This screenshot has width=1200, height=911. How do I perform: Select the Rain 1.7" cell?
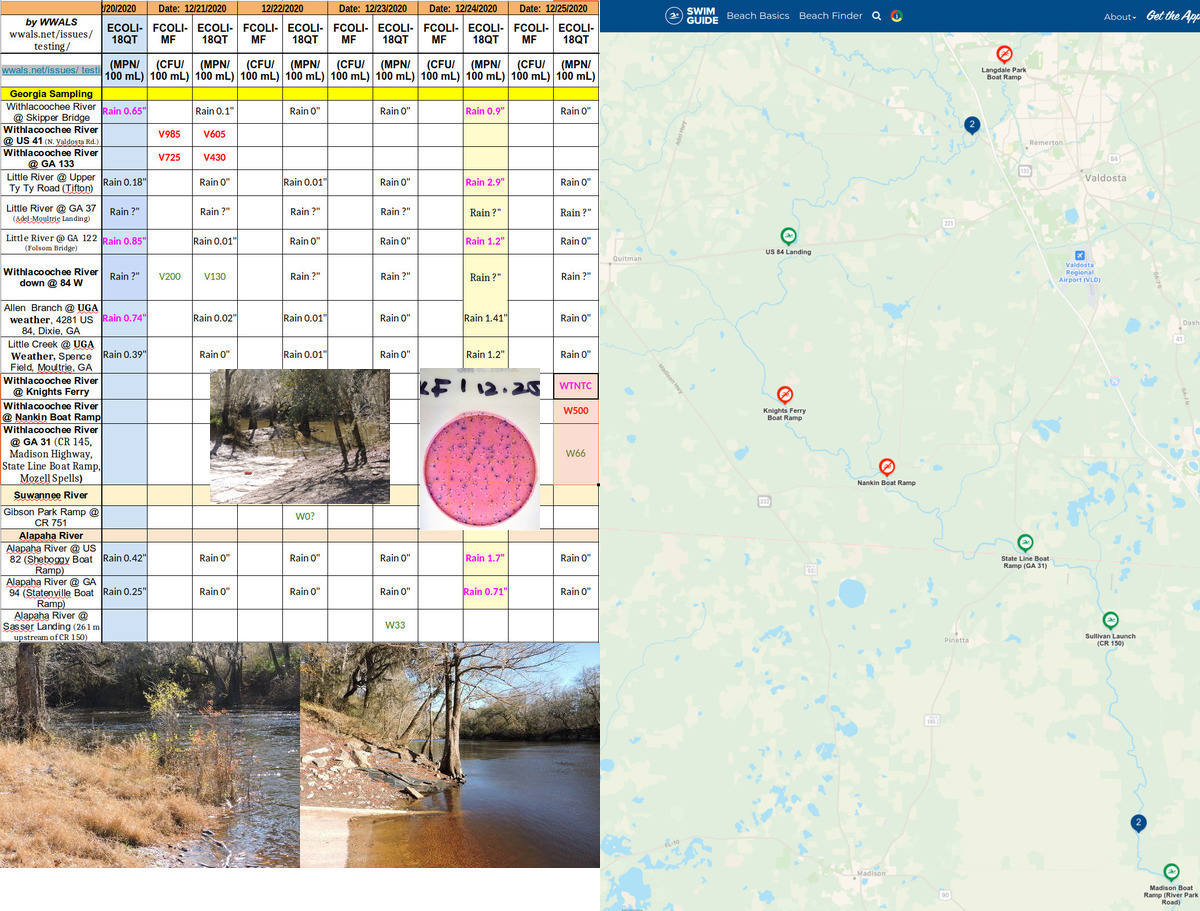pos(485,558)
